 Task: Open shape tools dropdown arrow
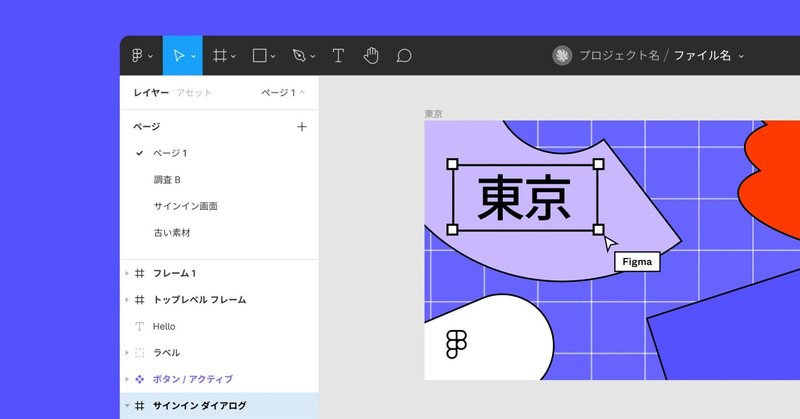pos(273,57)
